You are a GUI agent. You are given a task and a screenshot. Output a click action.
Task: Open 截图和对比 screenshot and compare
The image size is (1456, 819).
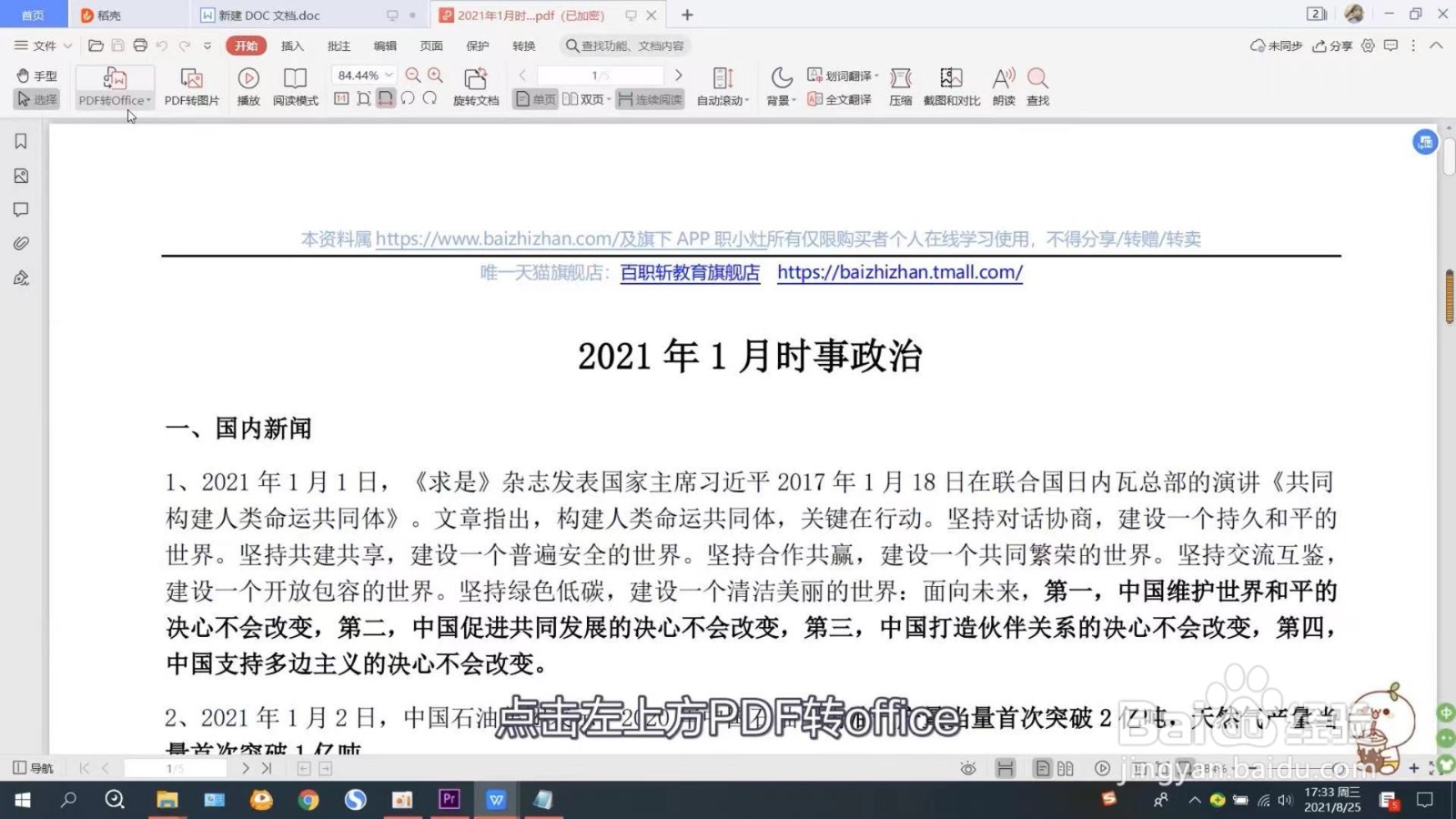(952, 87)
